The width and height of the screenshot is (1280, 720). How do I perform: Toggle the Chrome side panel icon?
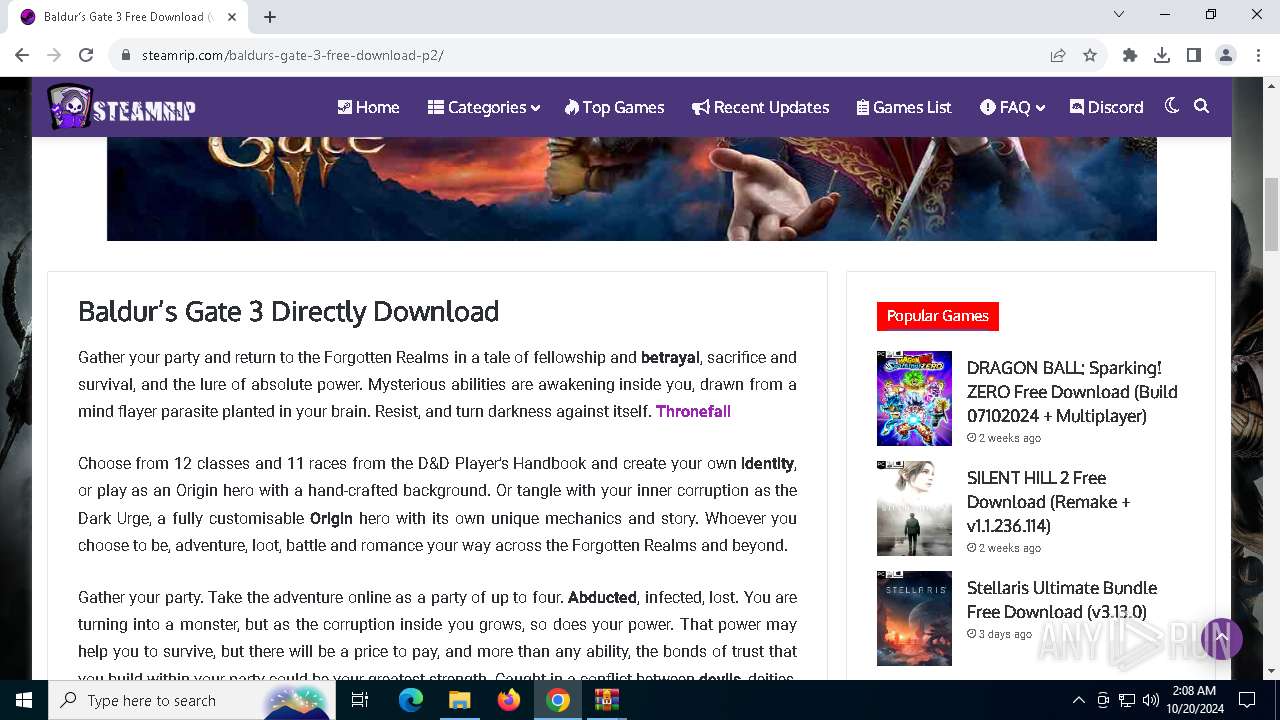click(1194, 55)
